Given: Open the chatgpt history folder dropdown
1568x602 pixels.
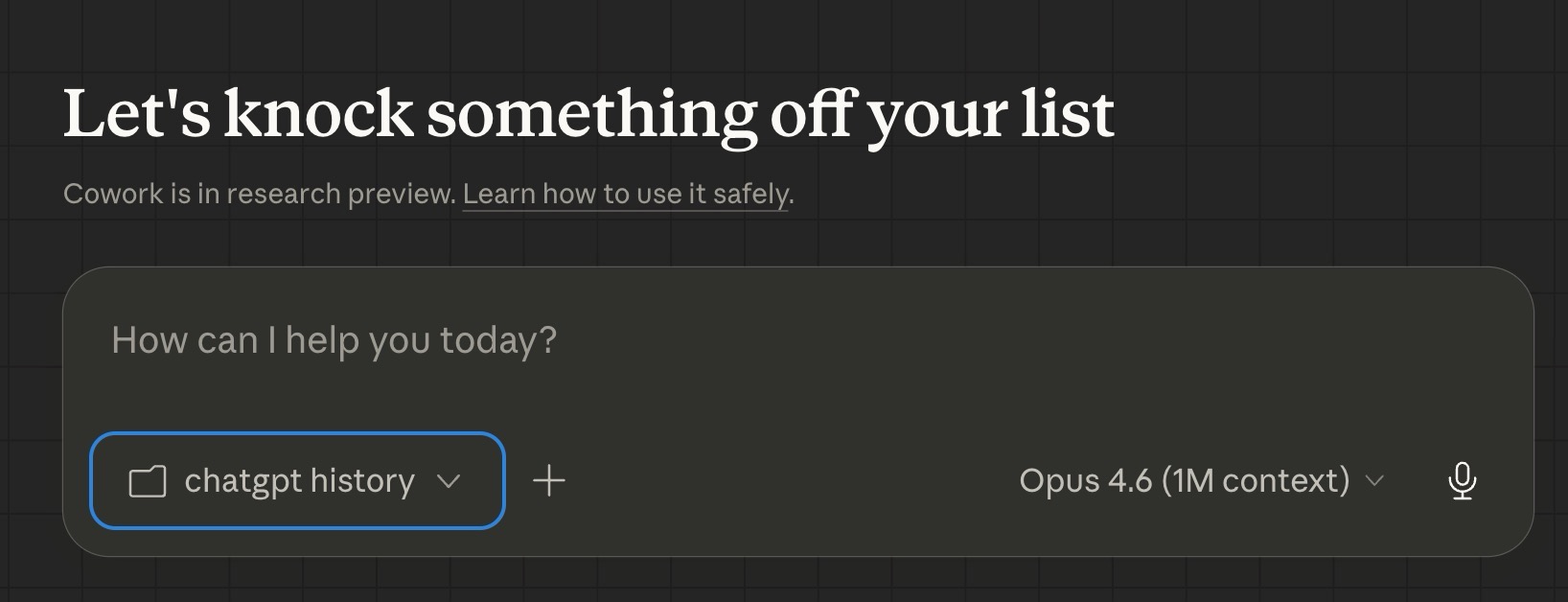Looking at the screenshot, I should pos(297,480).
